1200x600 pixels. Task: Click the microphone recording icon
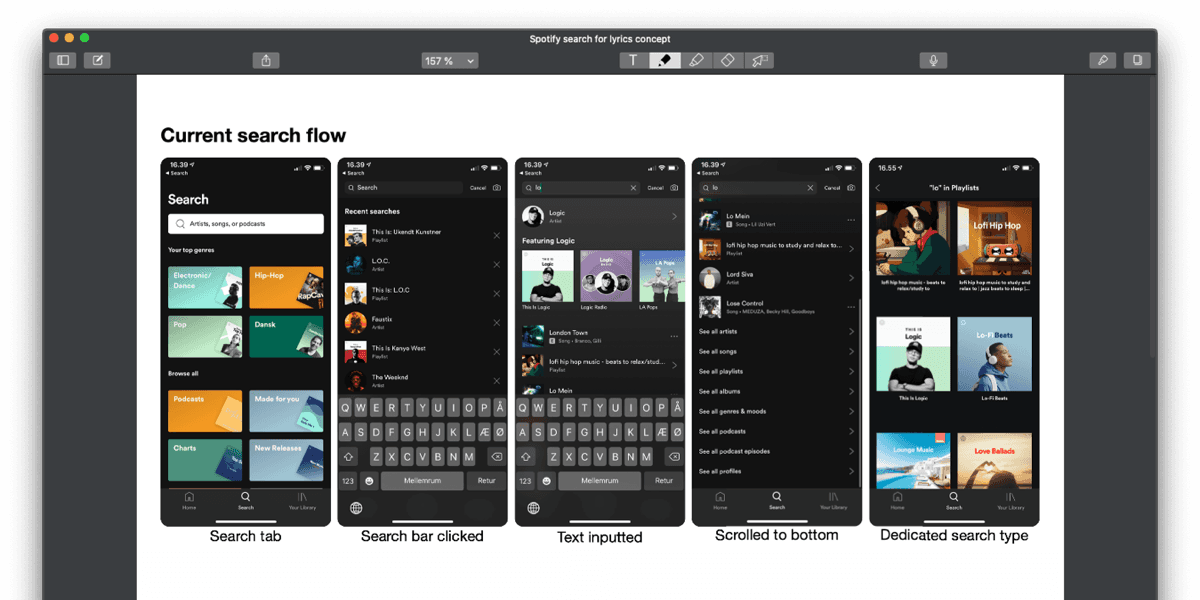coord(933,60)
